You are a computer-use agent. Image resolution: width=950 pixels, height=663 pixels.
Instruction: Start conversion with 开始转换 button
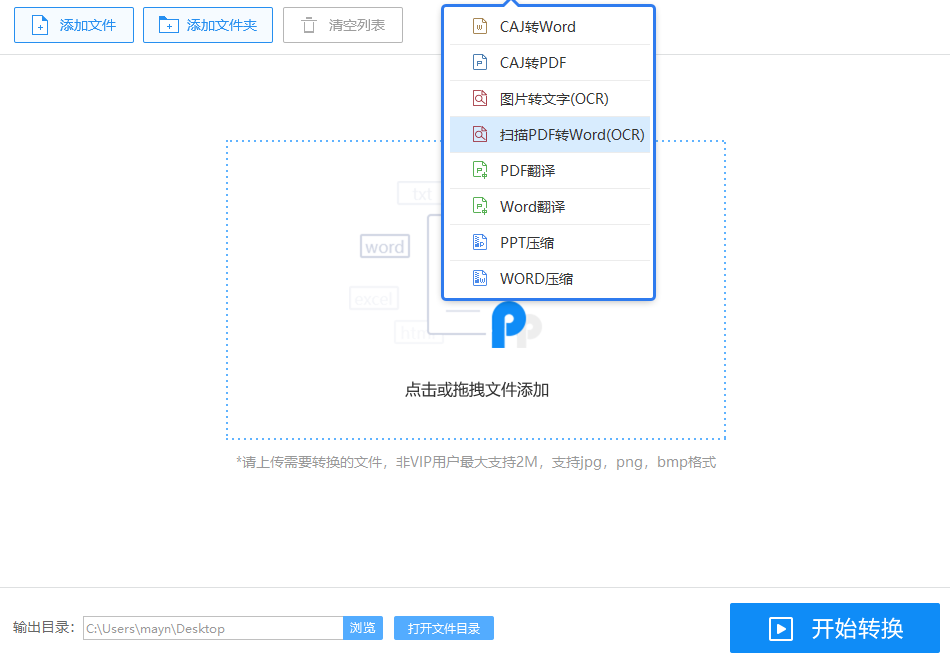click(834, 628)
